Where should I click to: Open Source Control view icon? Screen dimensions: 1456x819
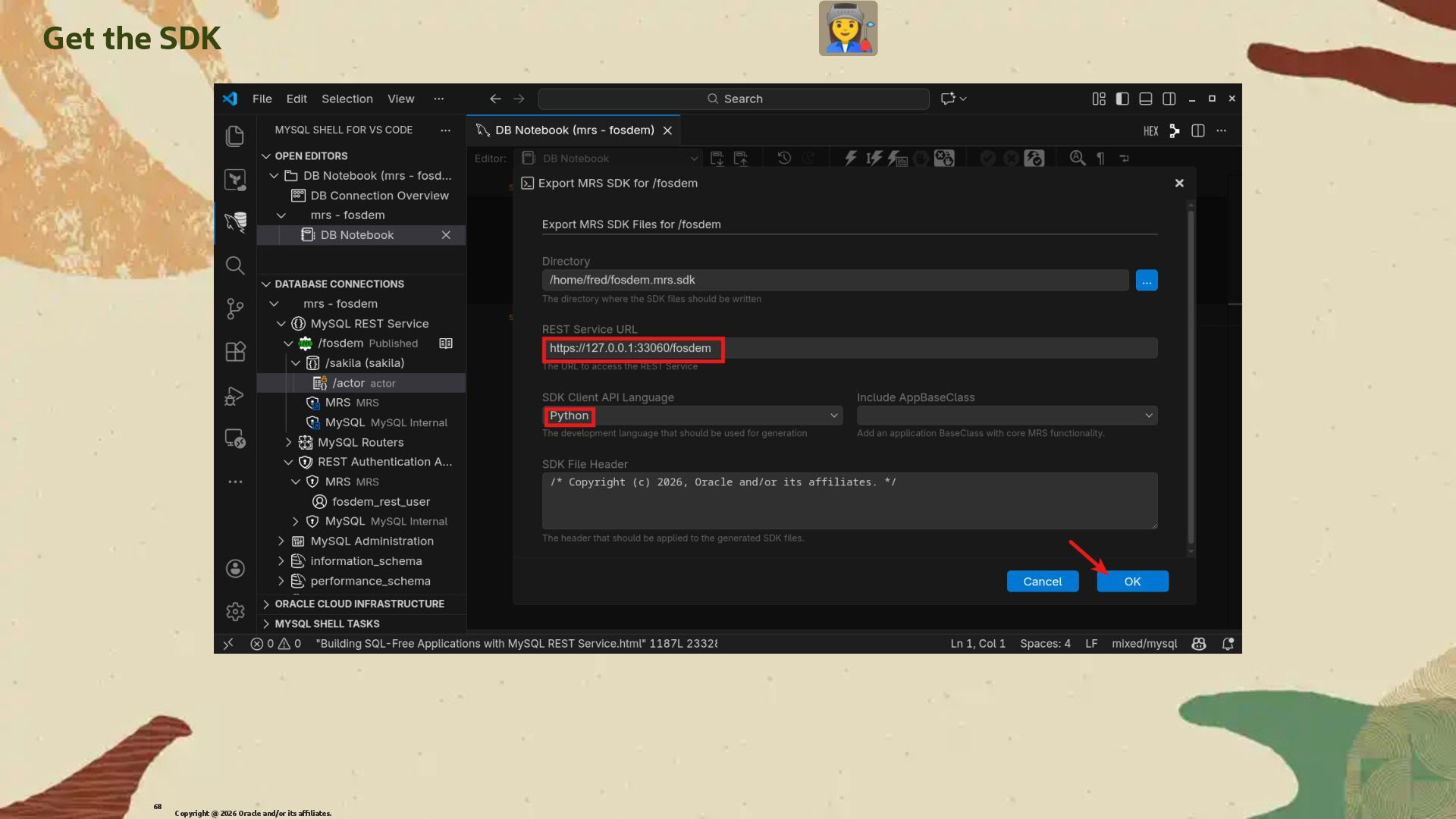[235, 308]
